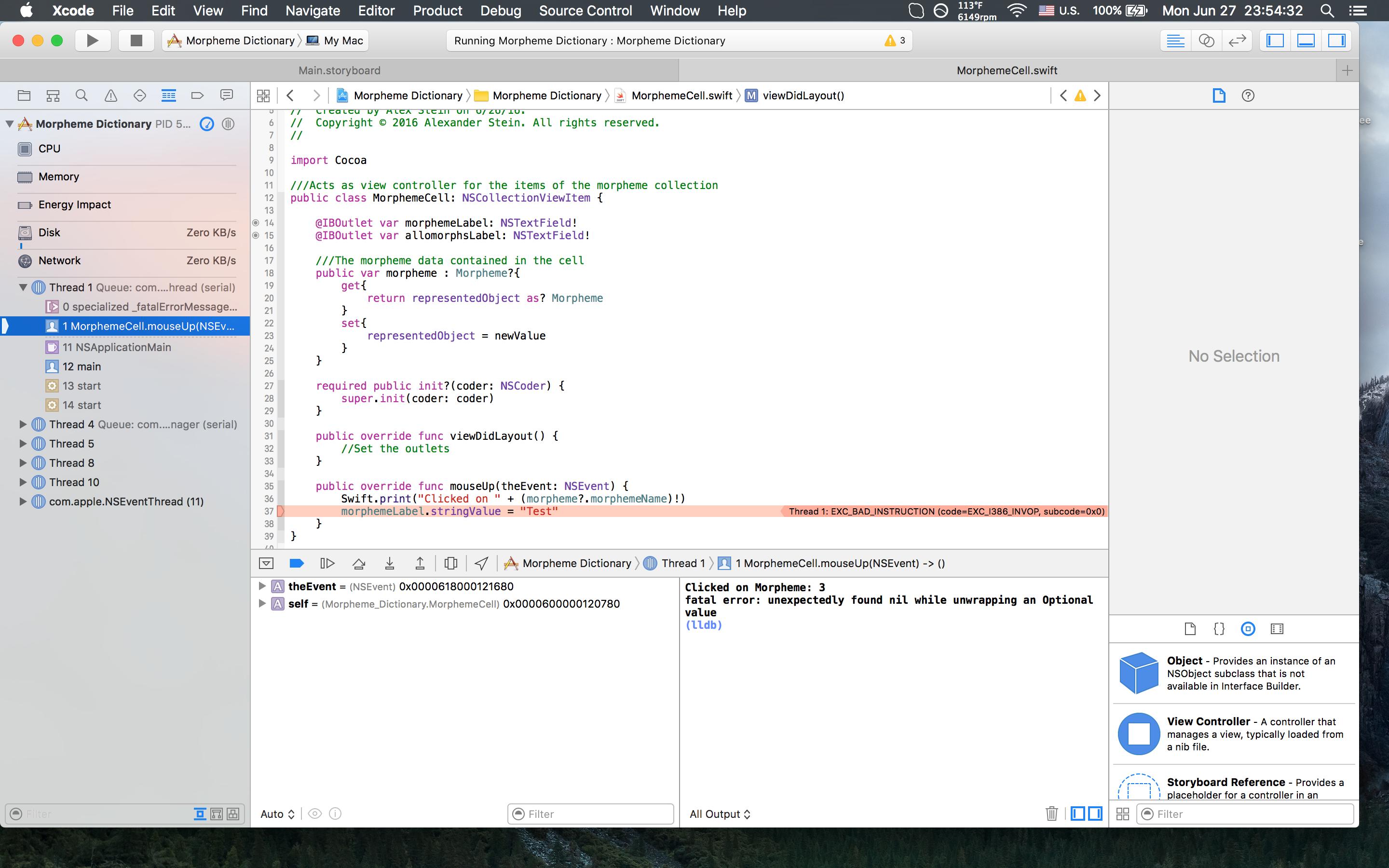Screen dimensions: 1389x868
Task: Toggle the Debug area panel button
Action: point(1306,41)
